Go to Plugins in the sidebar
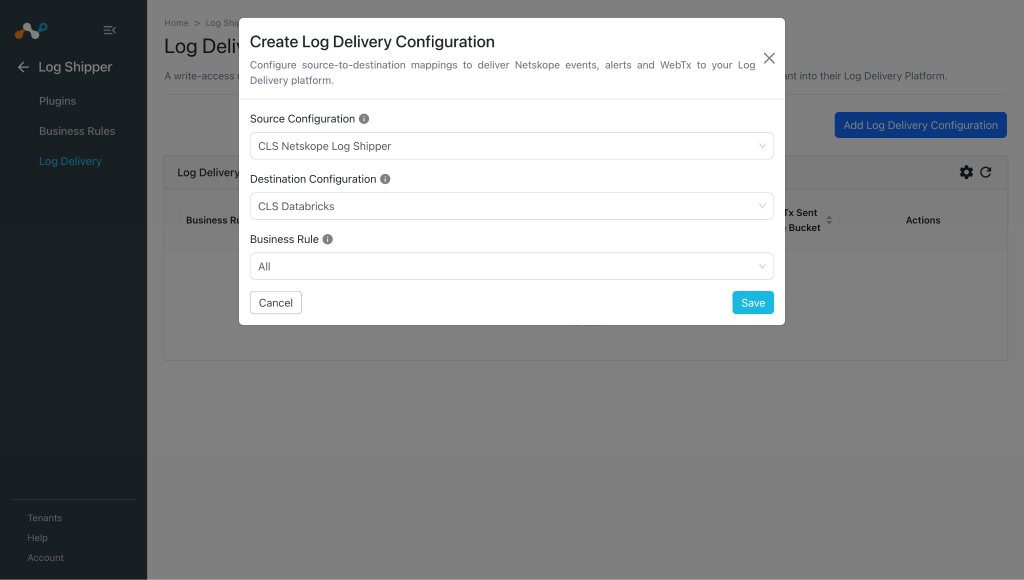 point(57,101)
